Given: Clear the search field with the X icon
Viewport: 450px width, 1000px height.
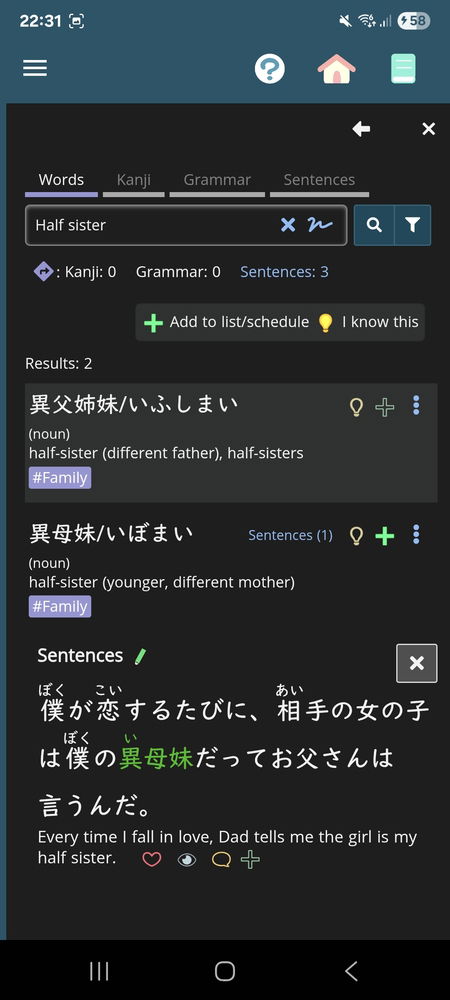Looking at the screenshot, I should (x=288, y=224).
